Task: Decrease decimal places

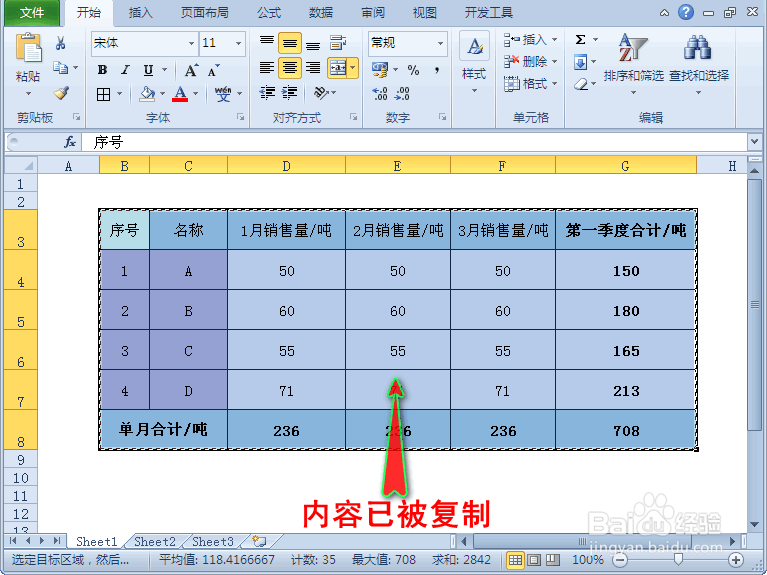Action: [402, 93]
